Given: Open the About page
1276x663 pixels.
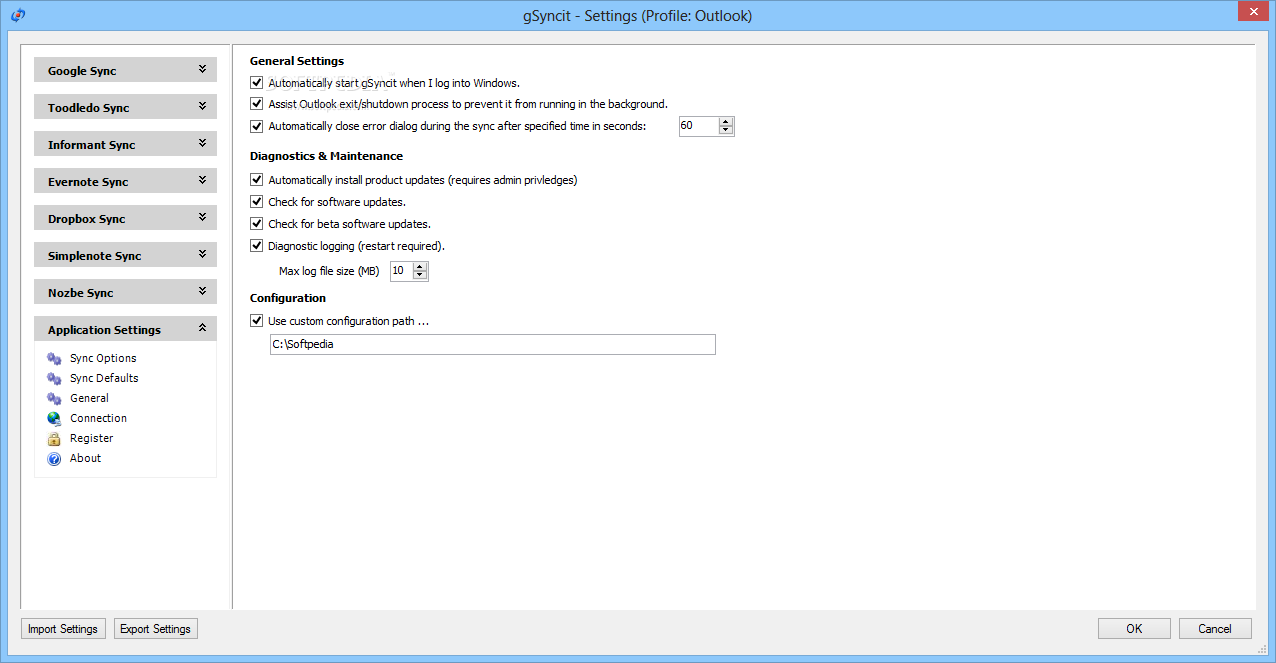Looking at the screenshot, I should 85,458.
